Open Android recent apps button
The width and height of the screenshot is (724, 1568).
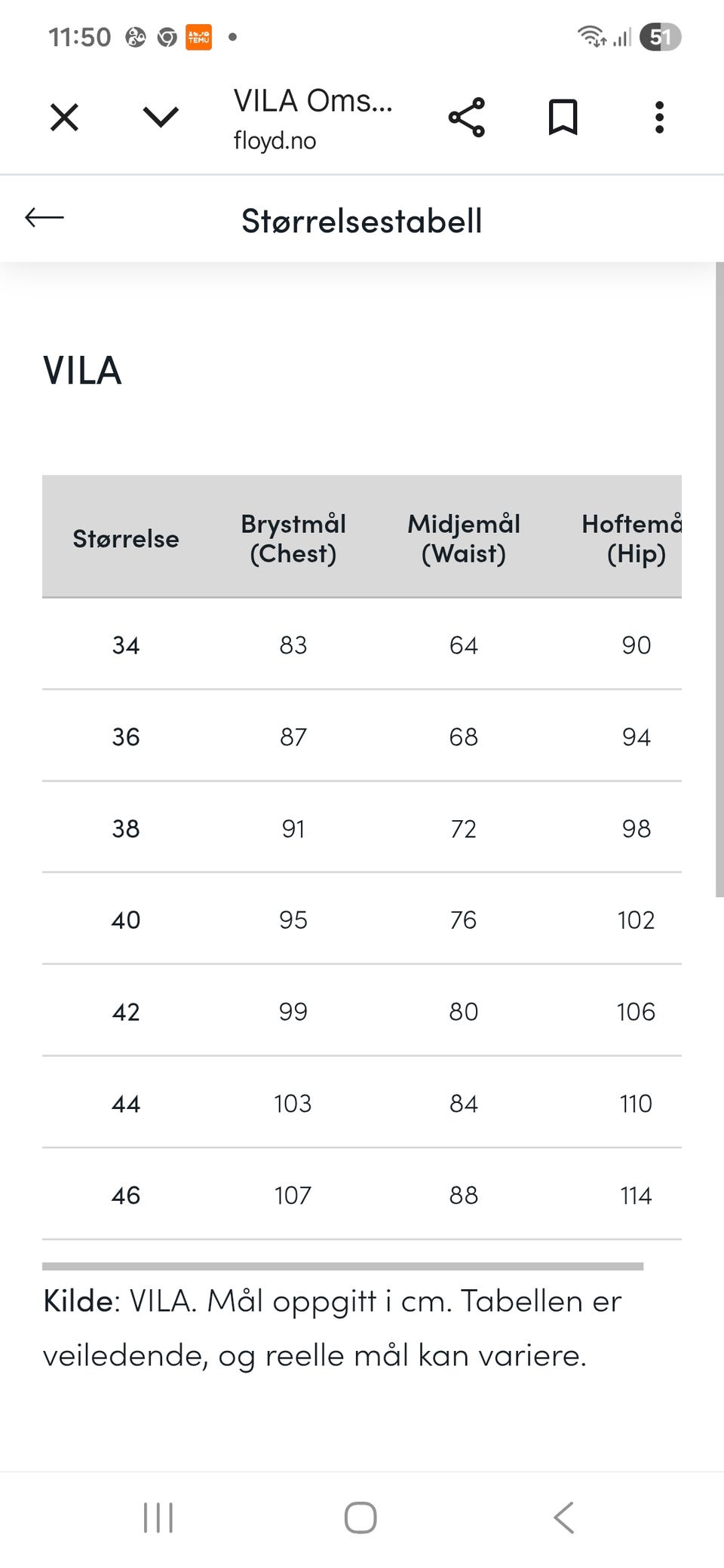(x=158, y=1517)
